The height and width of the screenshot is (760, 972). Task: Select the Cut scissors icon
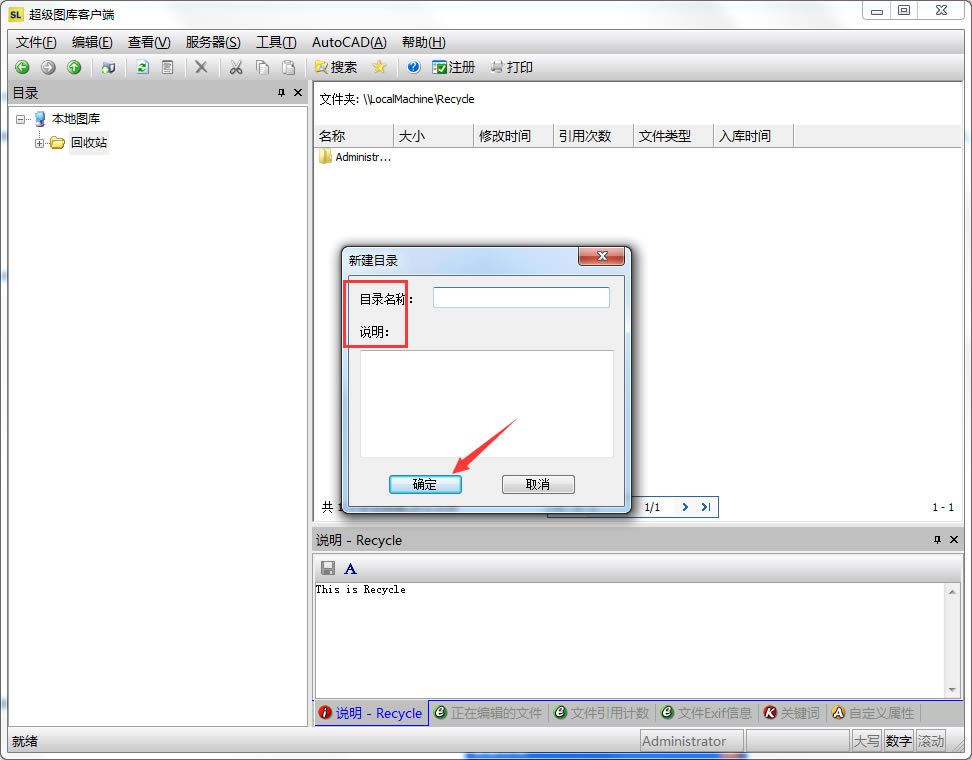[x=235, y=68]
